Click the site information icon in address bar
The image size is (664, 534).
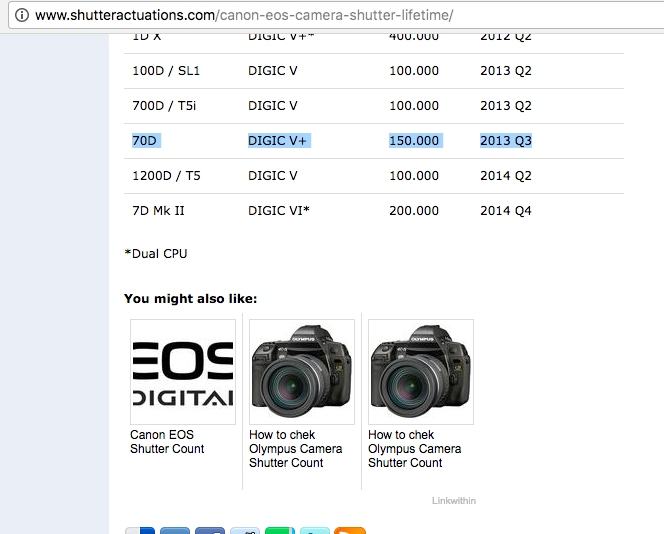[22, 15]
